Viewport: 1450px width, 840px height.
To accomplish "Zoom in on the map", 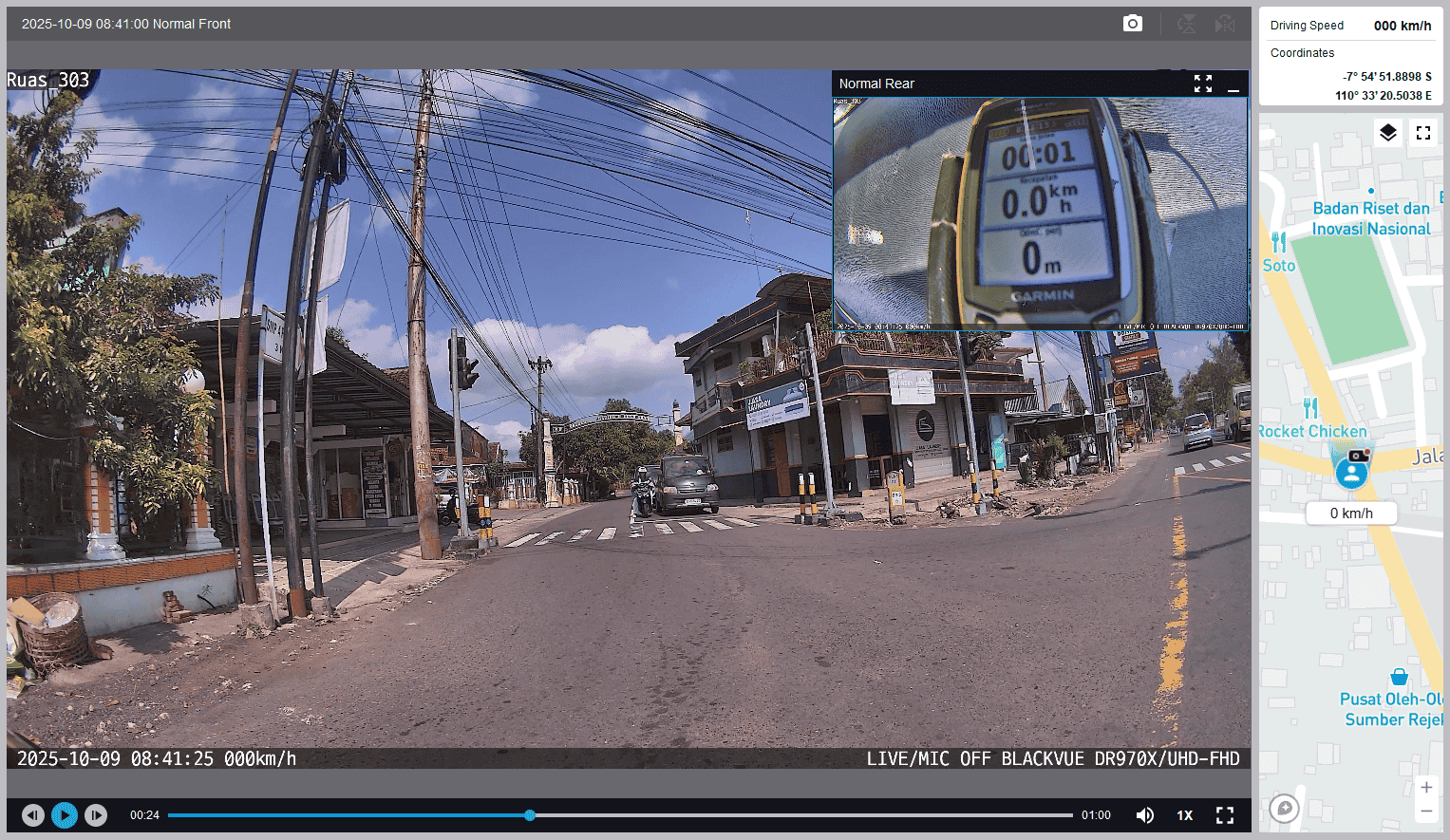I will [x=1426, y=787].
